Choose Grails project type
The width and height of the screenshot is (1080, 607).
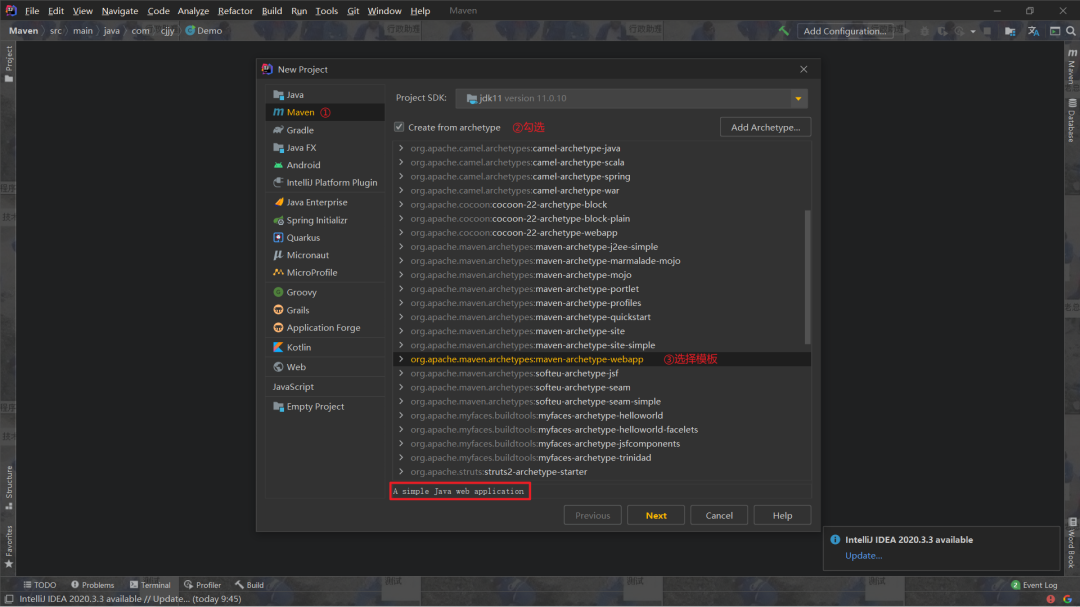tap(324, 310)
